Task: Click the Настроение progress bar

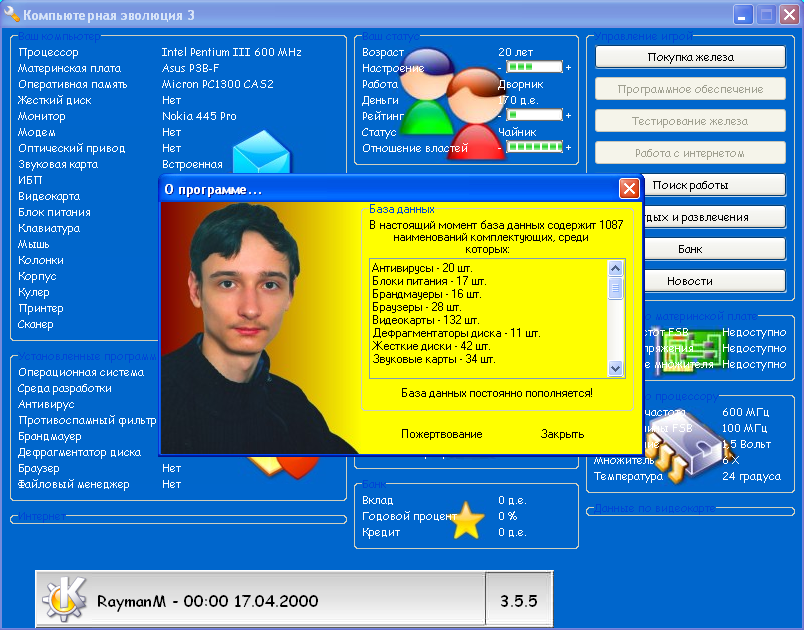Action: pos(534,67)
